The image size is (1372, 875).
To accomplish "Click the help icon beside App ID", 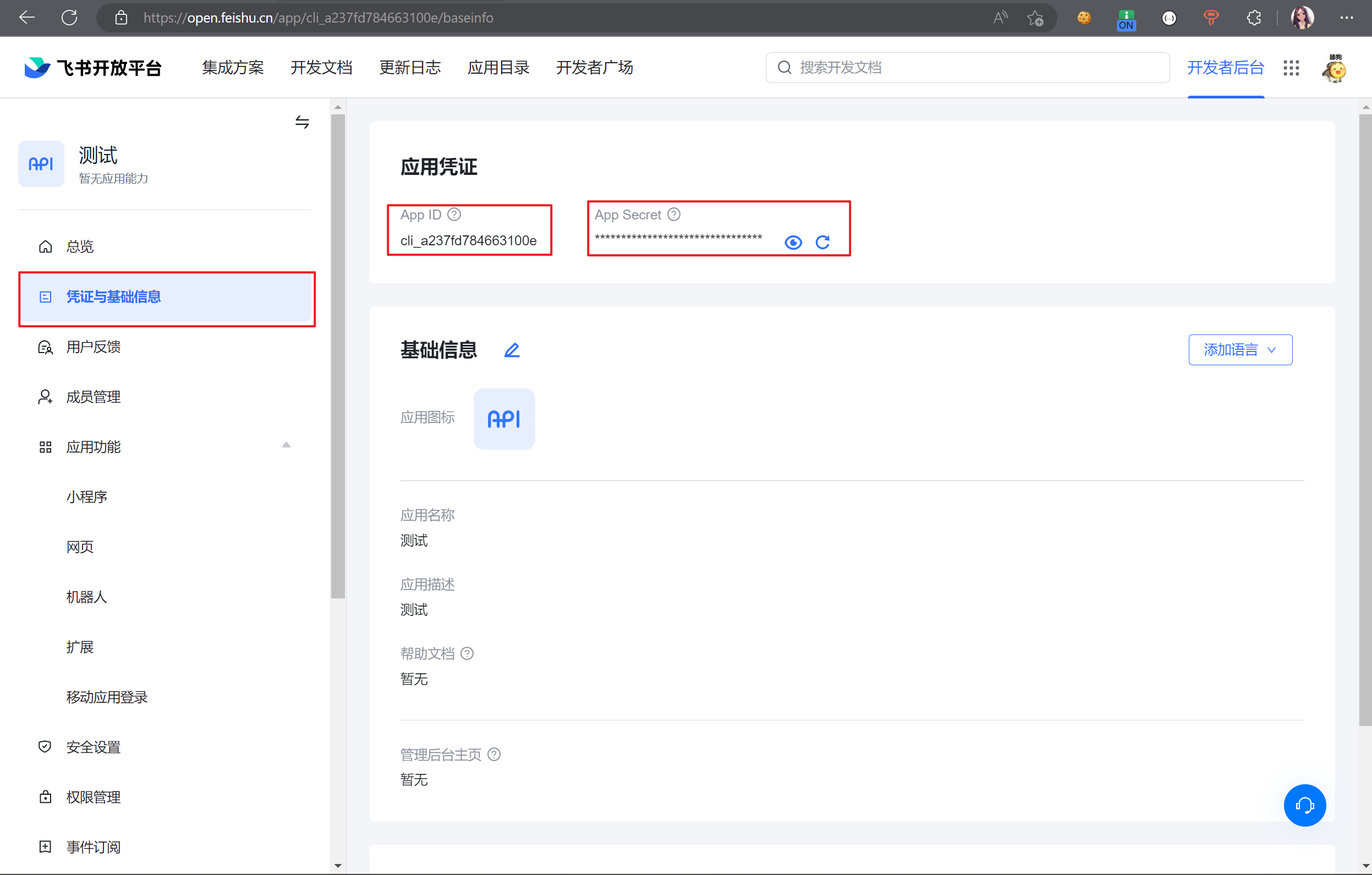I will tap(454, 214).
